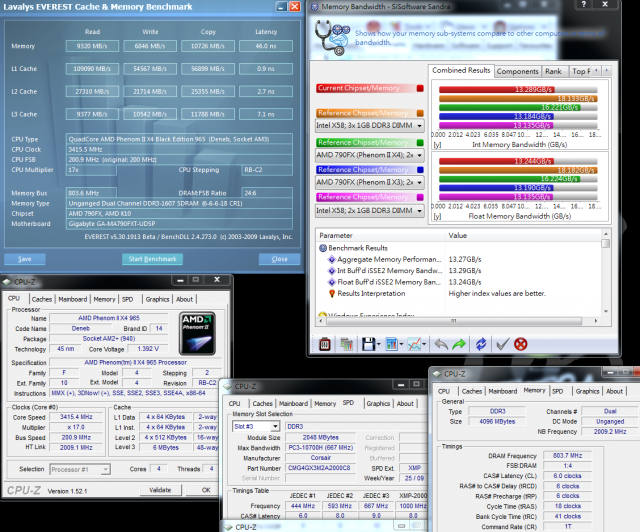Click the blue refresh arrows icon in Sandra
Viewport: 640px width, 532px height.
[481, 344]
